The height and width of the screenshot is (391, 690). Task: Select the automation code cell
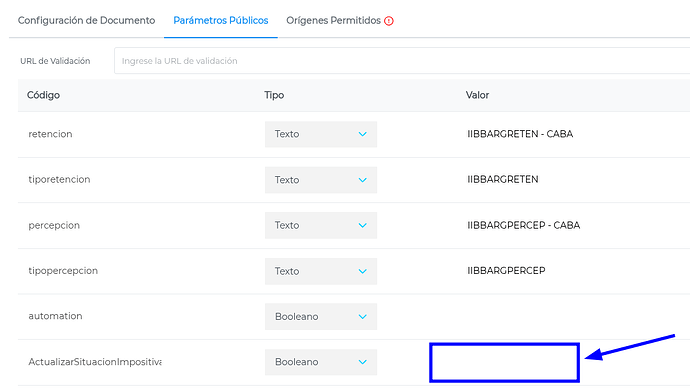55,316
